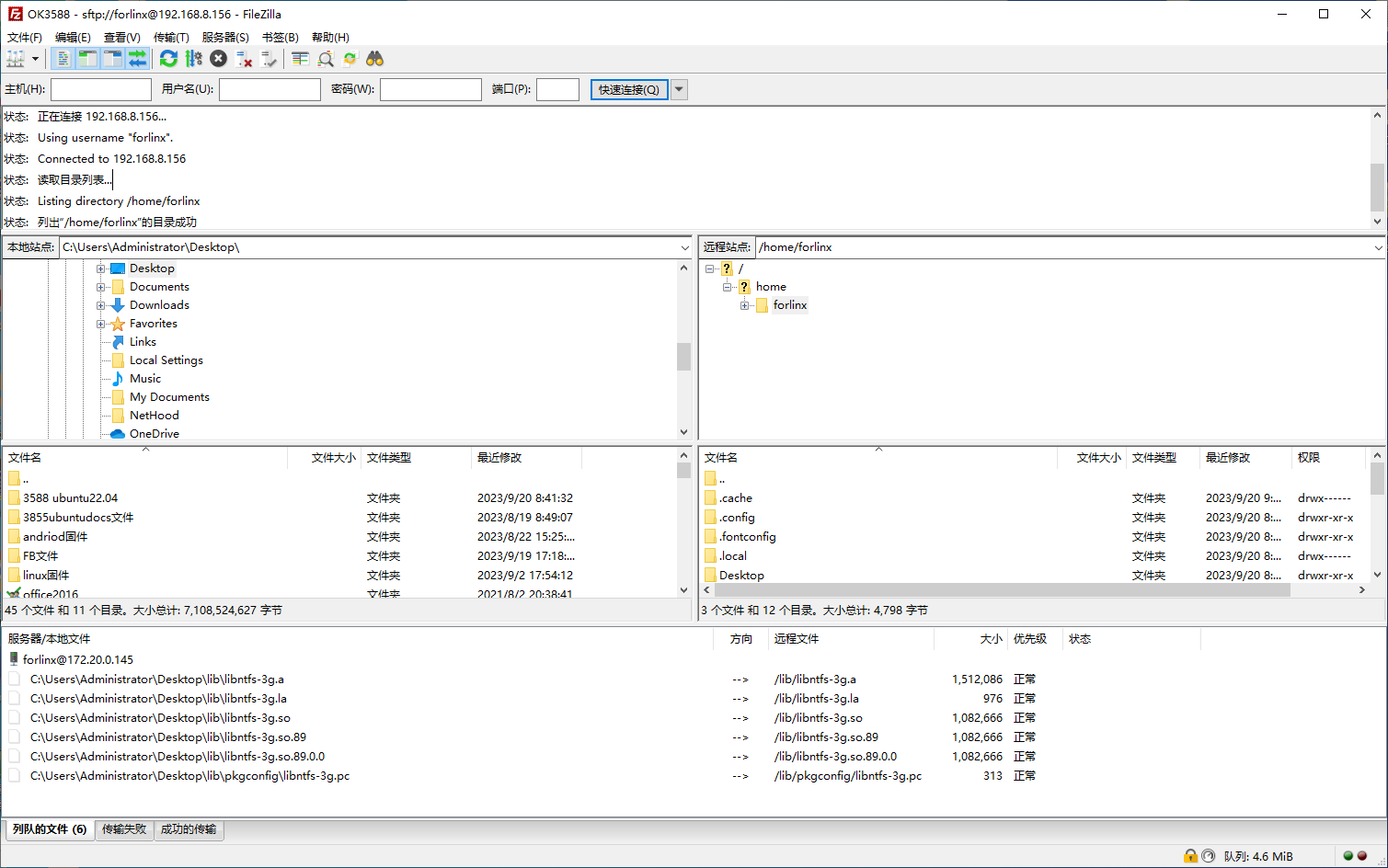Focus the 密码(W) password field
The height and width of the screenshot is (868, 1388).
[430, 89]
